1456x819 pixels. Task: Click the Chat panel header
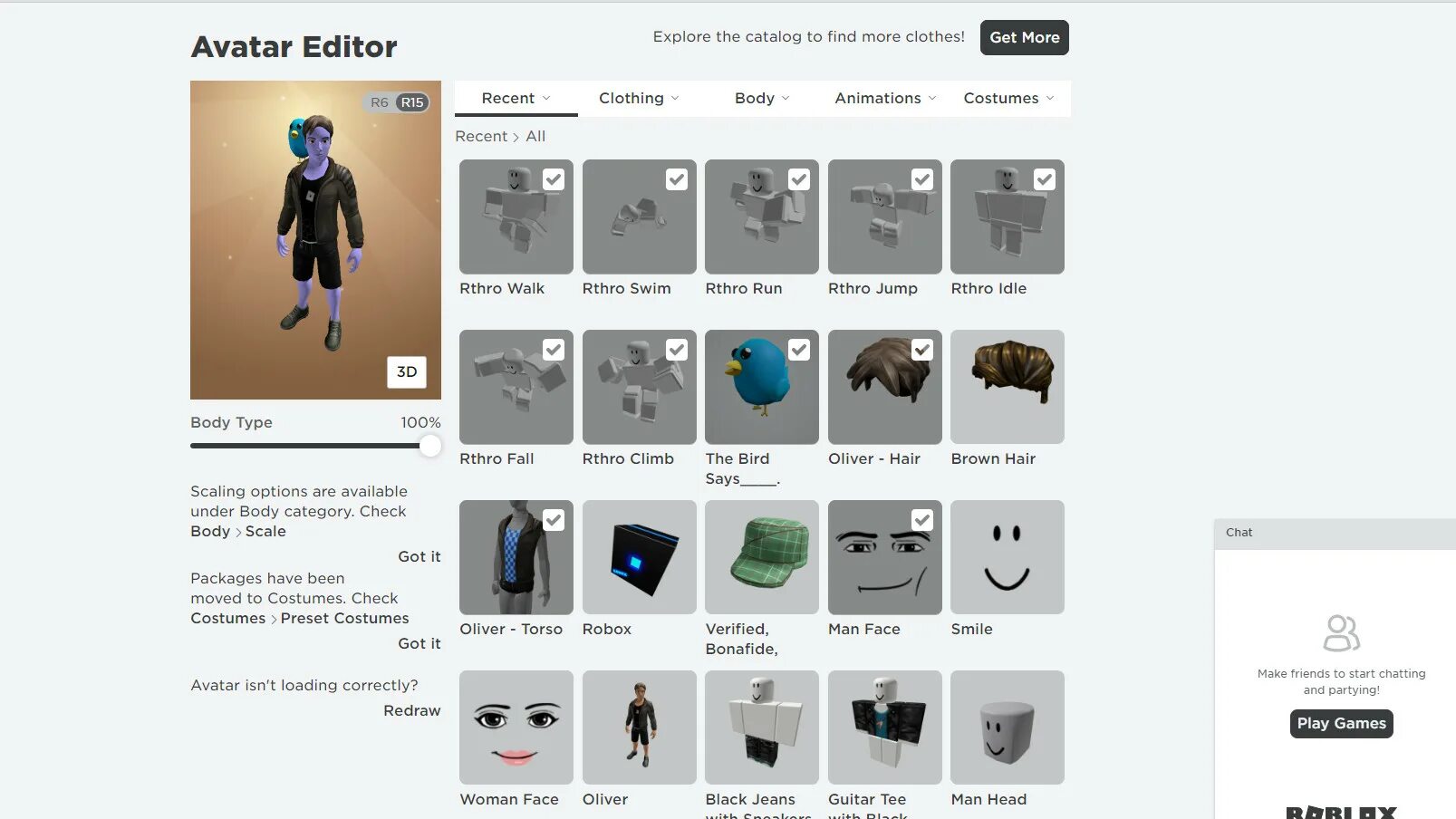click(x=1335, y=533)
